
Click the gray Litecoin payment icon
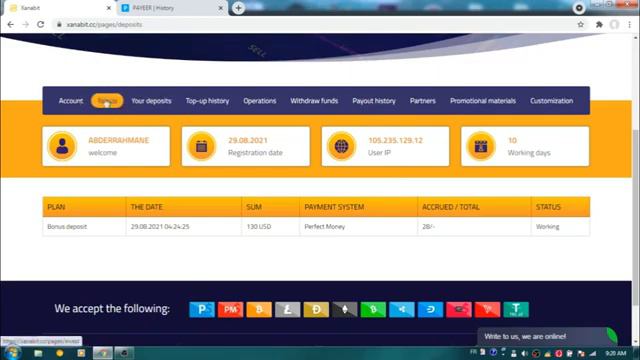287,309
